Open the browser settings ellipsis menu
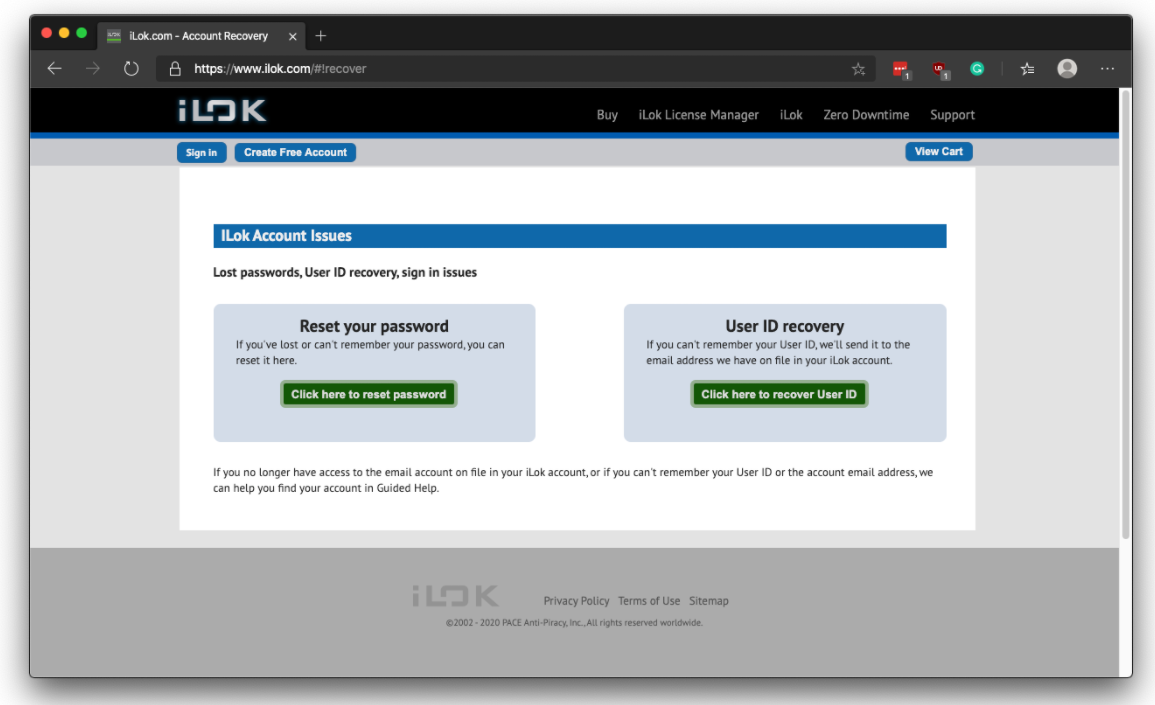The width and height of the screenshot is (1155, 705). point(1107,69)
